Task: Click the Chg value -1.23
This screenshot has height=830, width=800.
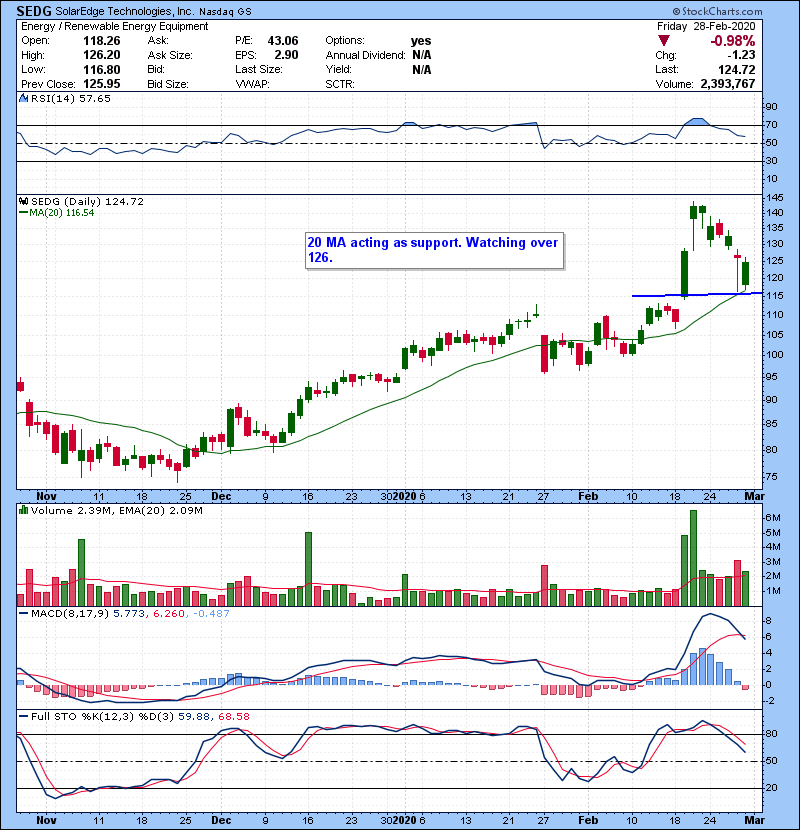Action: coord(741,55)
